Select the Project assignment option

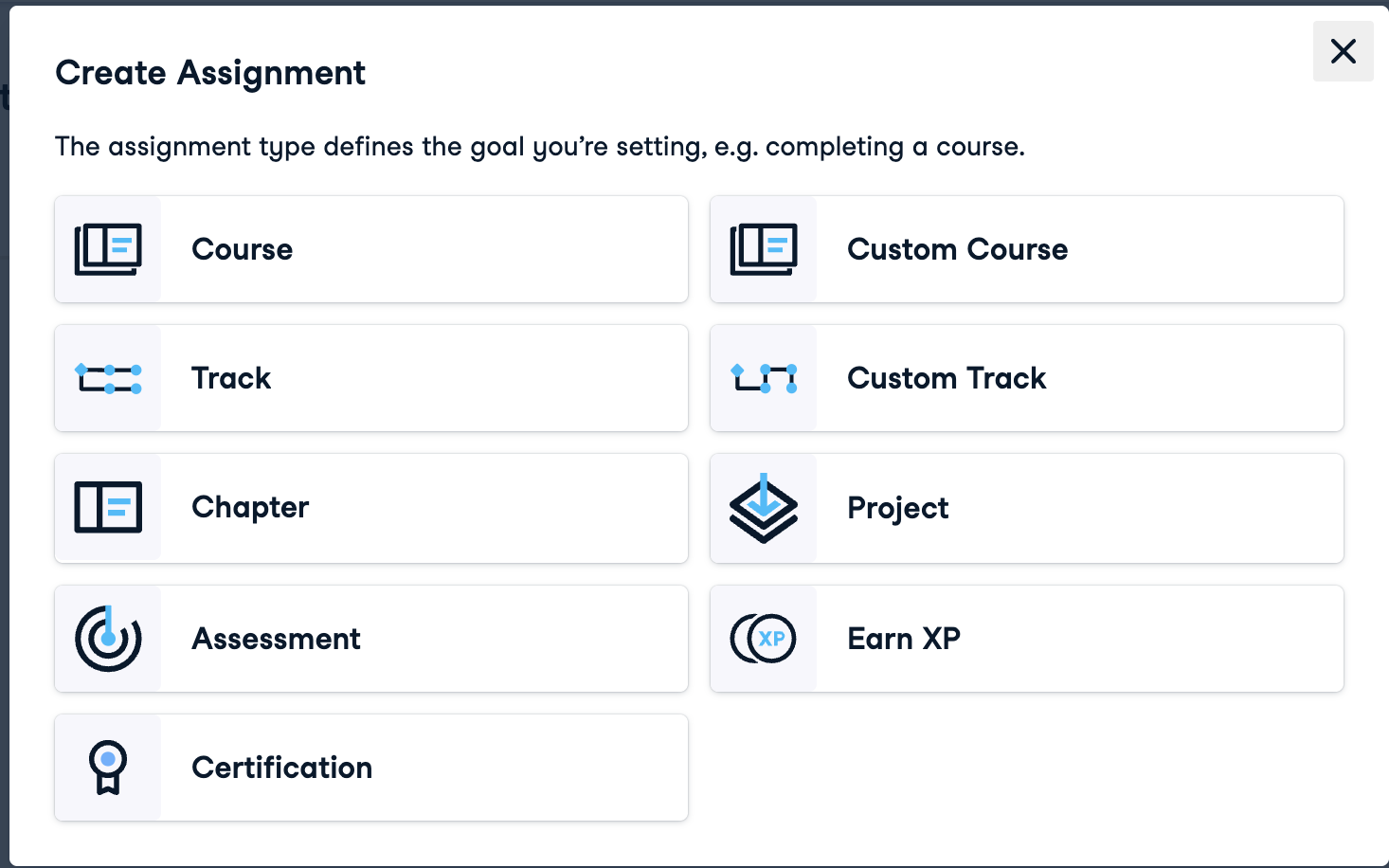coord(897,508)
